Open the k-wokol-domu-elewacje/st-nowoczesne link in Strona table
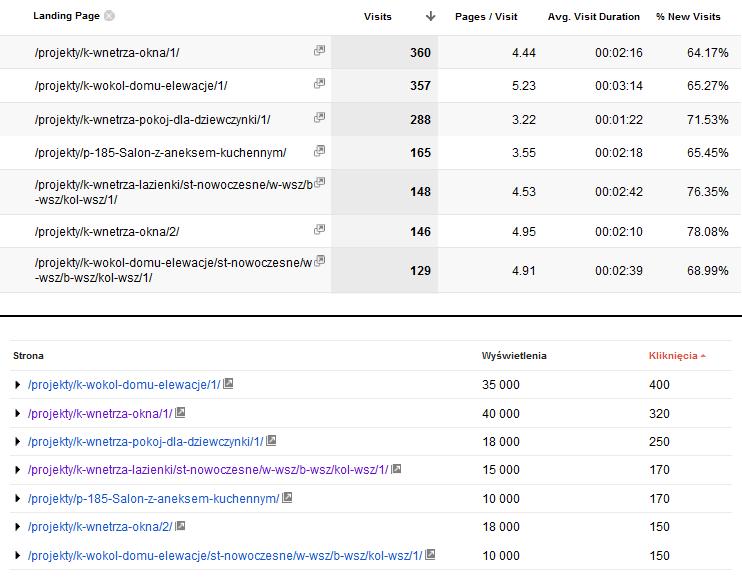742x579 pixels. click(x=225, y=555)
